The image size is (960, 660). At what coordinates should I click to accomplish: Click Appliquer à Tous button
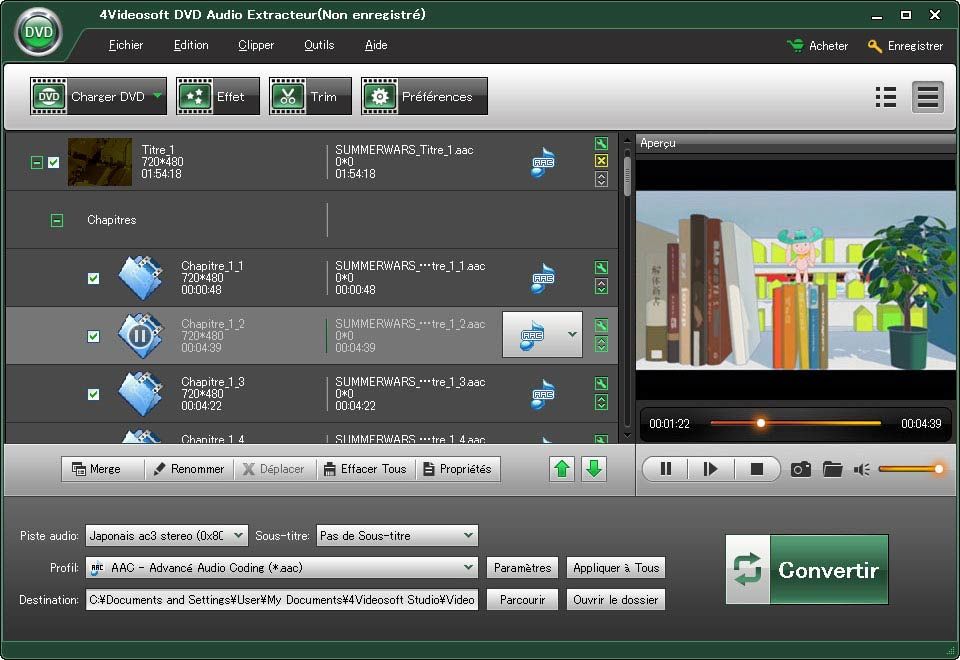tap(616, 568)
